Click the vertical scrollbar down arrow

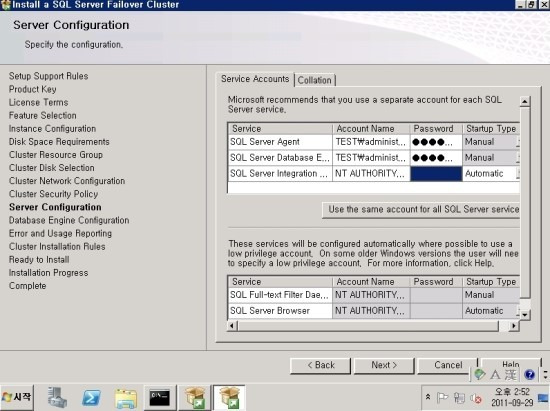[525, 315]
